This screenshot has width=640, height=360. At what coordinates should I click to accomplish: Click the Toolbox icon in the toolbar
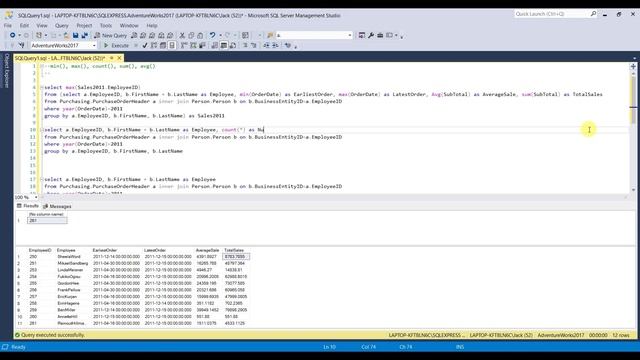pyautogui.click(x=380, y=36)
